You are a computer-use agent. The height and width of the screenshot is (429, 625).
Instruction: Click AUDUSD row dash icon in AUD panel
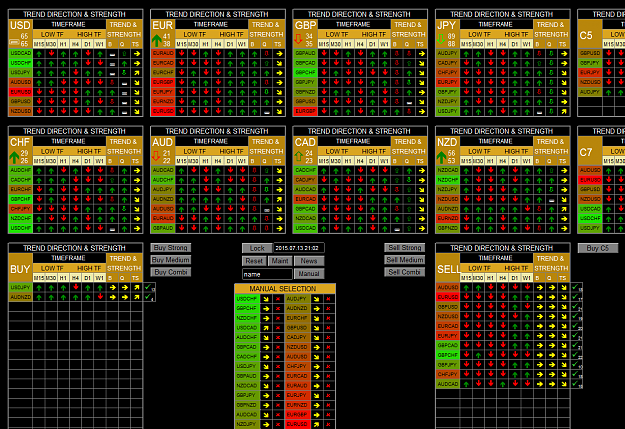click(x=267, y=210)
